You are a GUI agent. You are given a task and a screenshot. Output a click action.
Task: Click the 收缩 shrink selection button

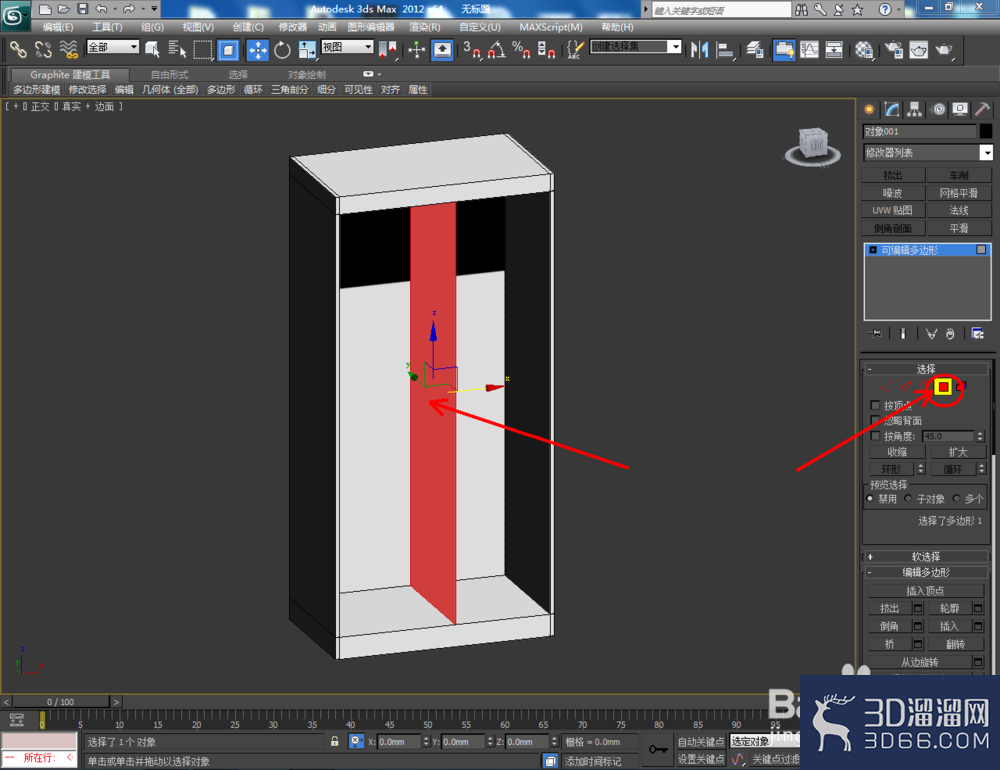pos(897,452)
